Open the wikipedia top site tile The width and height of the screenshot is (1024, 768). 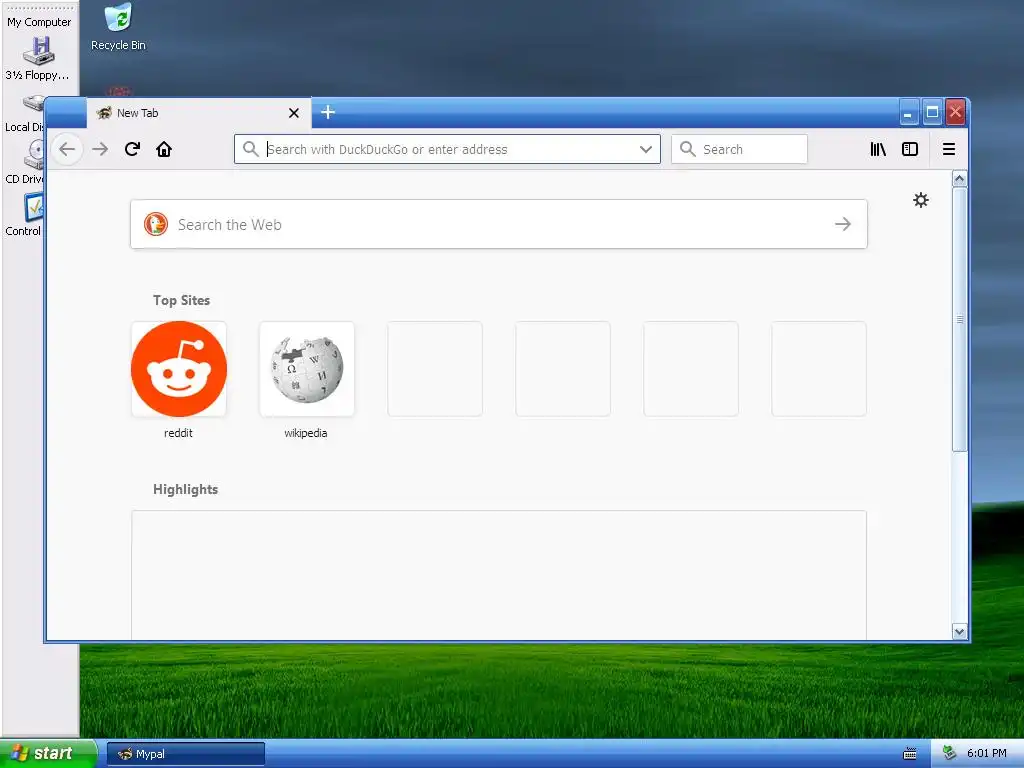coord(307,369)
